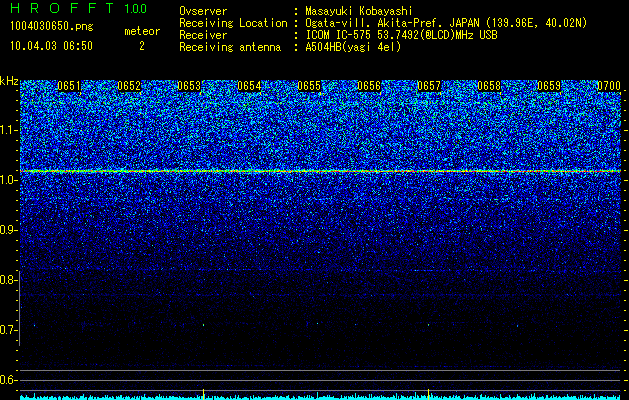Click the 1.0 frequency axis label
The image size is (629, 400).
[x=7, y=180]
